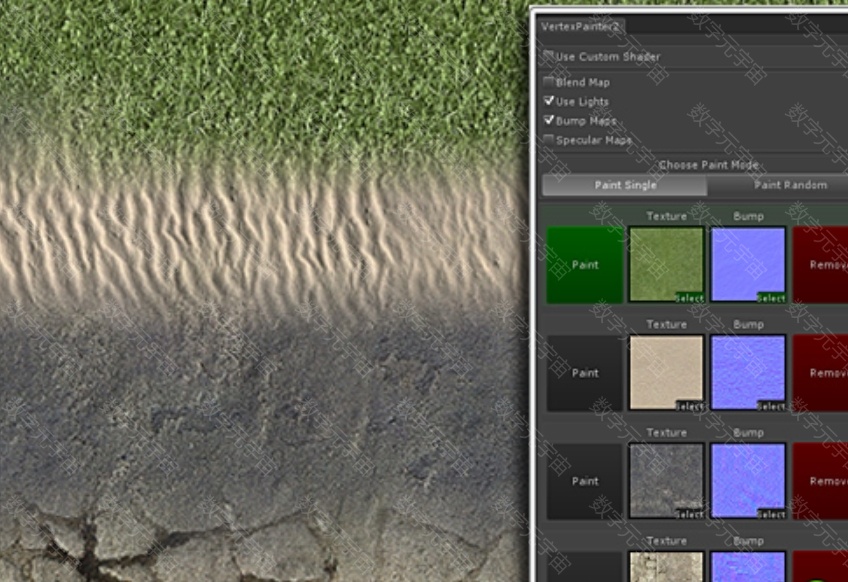848x582 pixels.
Task: Enable Use Custom Shader checkbox
Action: pos(548,56)
